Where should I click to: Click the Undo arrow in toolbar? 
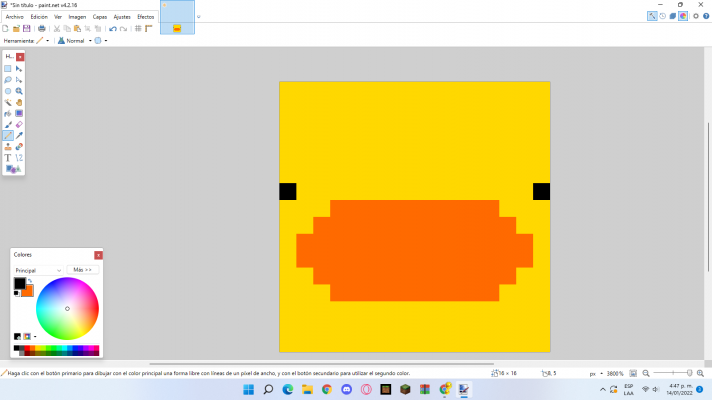click(x=112, y=29)
